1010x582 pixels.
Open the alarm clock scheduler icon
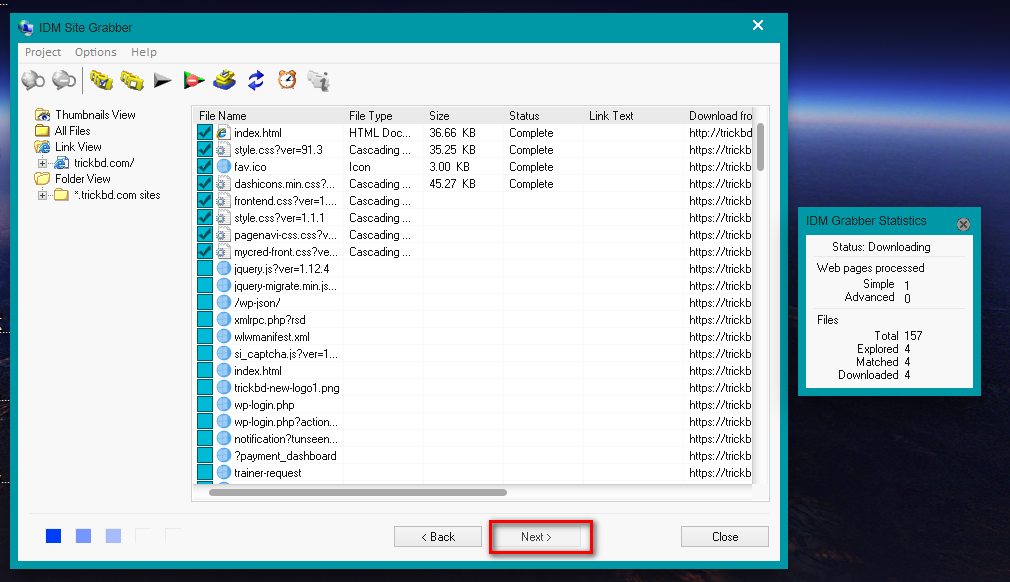pyautogui.click(x=287, y=80)
